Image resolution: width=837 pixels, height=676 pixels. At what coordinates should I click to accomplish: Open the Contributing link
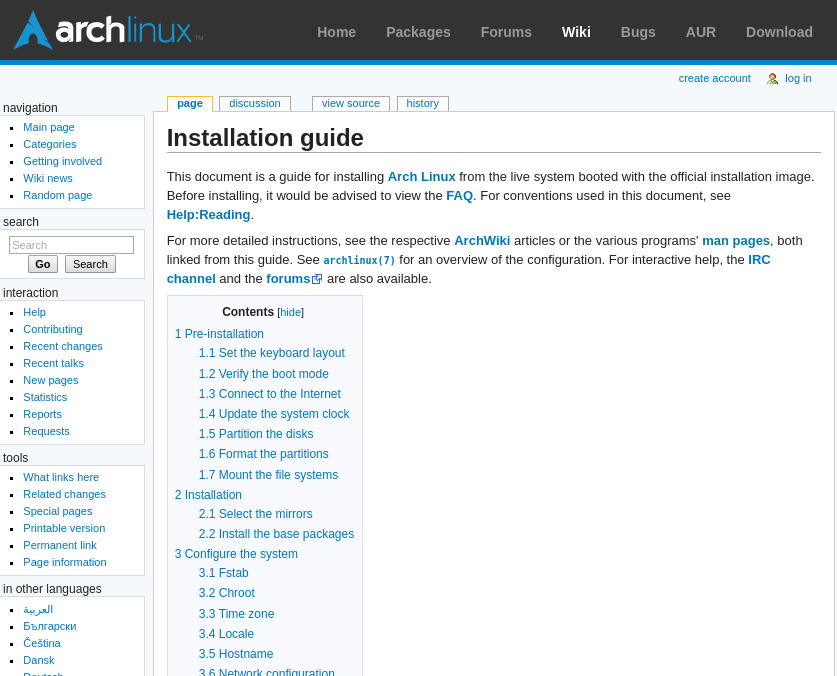53,329
